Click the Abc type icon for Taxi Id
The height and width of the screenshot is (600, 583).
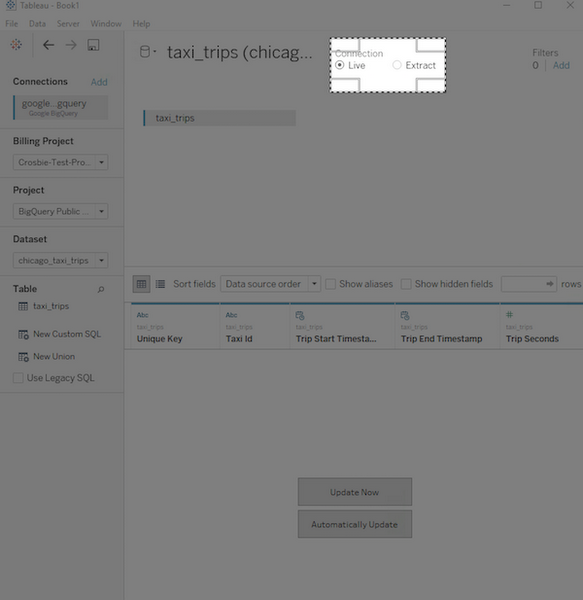[231, 315]
